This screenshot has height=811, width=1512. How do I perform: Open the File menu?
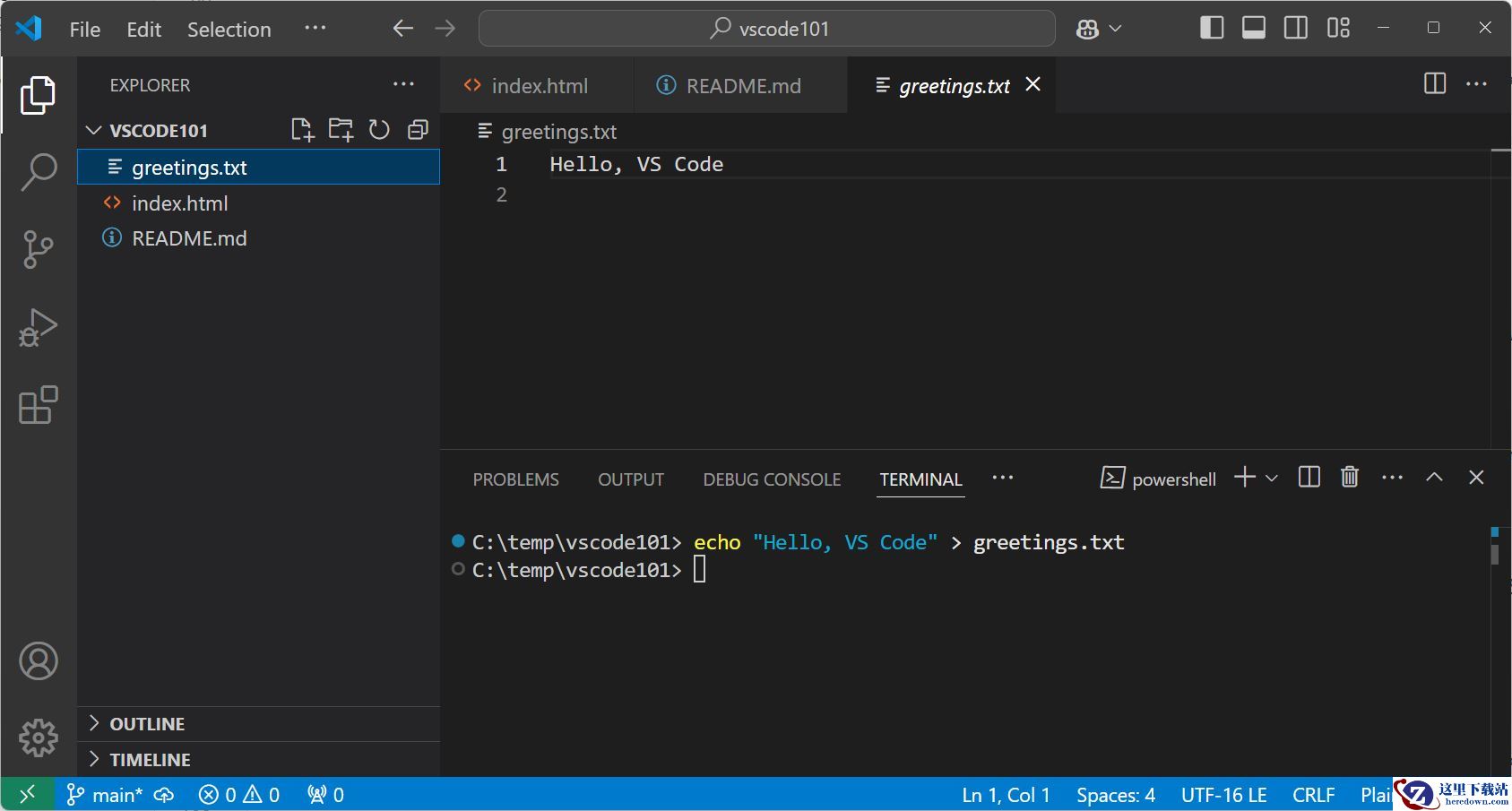click(84, 29)
